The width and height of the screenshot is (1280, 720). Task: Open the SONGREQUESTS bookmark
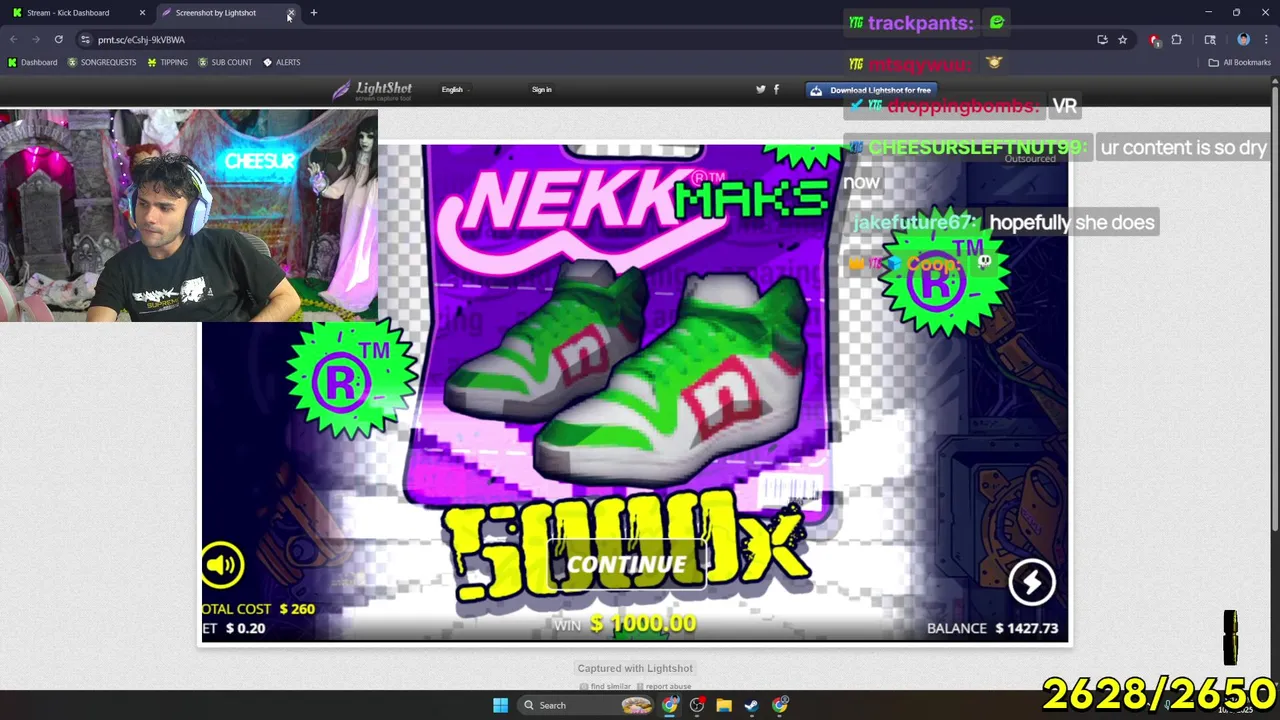[102, 62]
